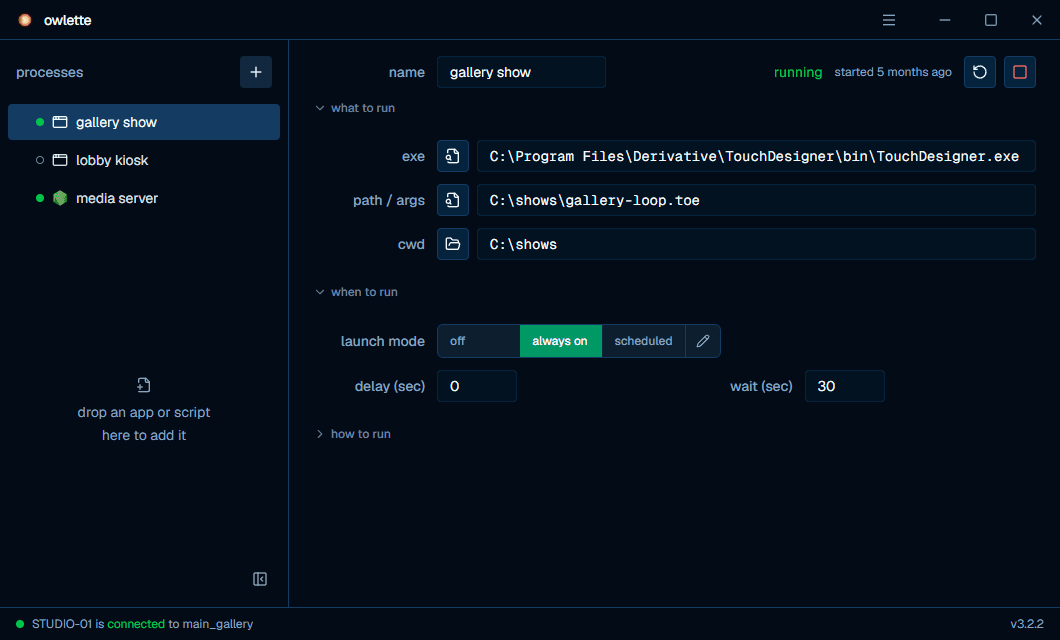Edit the cwd field
The height and width of the screenshot is (640, 1060).
click(x=756, y=244)
